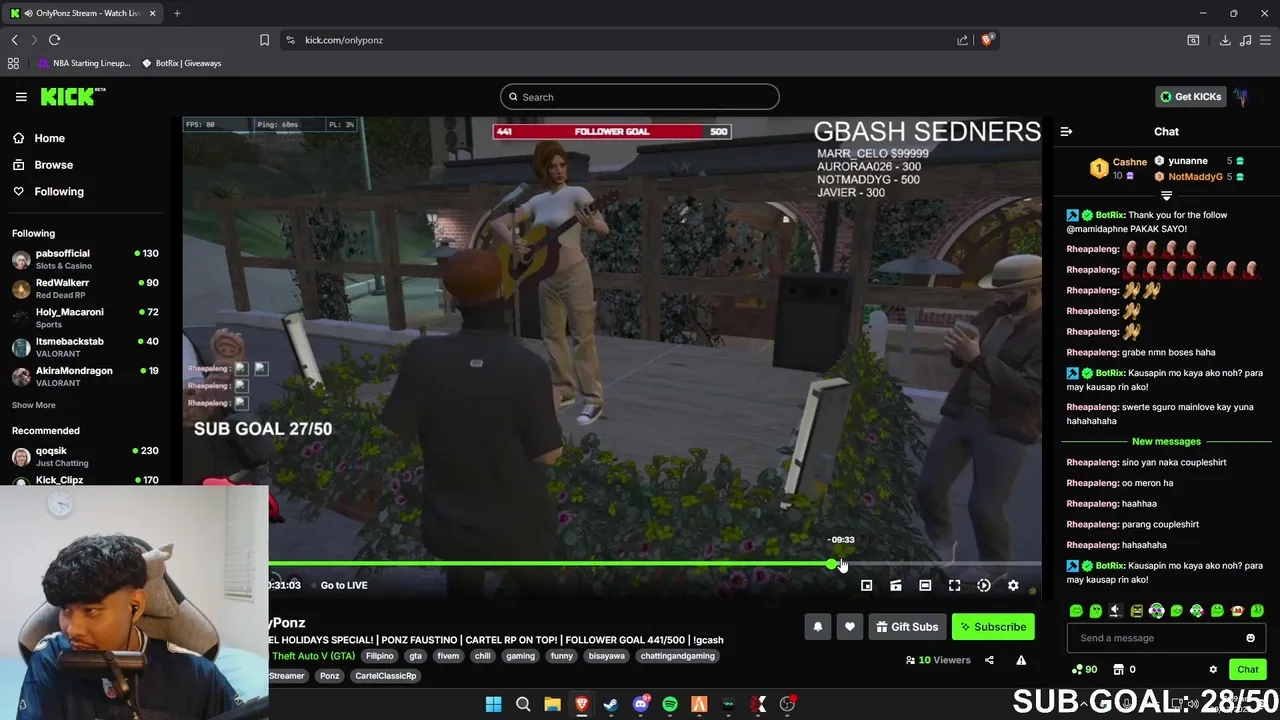The height and width of the screenshot is (720, 1280).
Task: Open RedWalkerr channel from Following list
Action: [85, 288]
